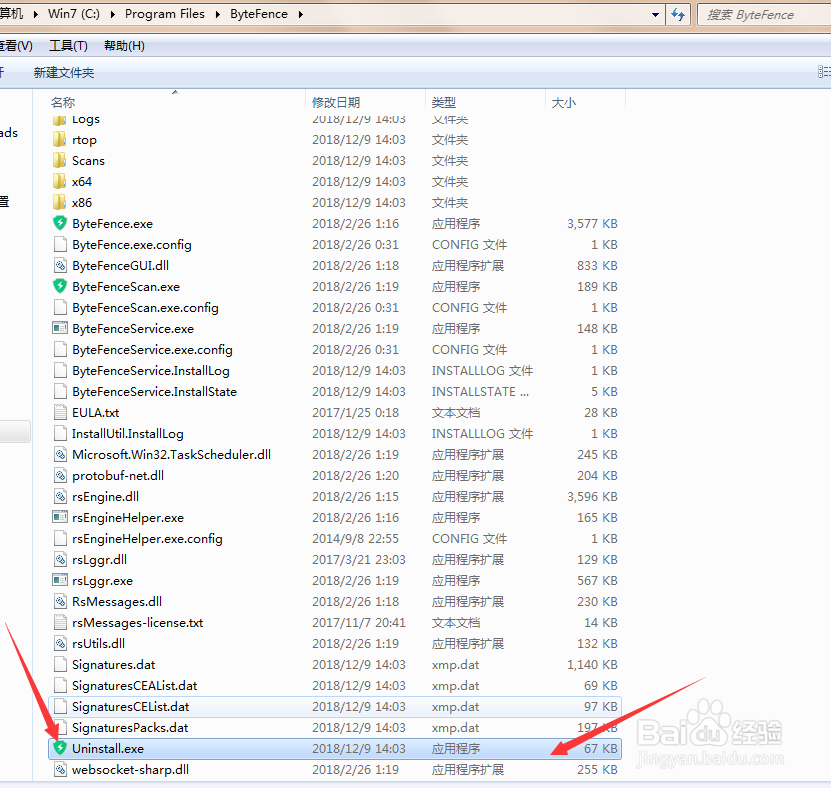Click the Microsoft.Win32.TaskScheduler.dll file icon
Viewport: 831px width, 788px height.
[x=60, y=454]
